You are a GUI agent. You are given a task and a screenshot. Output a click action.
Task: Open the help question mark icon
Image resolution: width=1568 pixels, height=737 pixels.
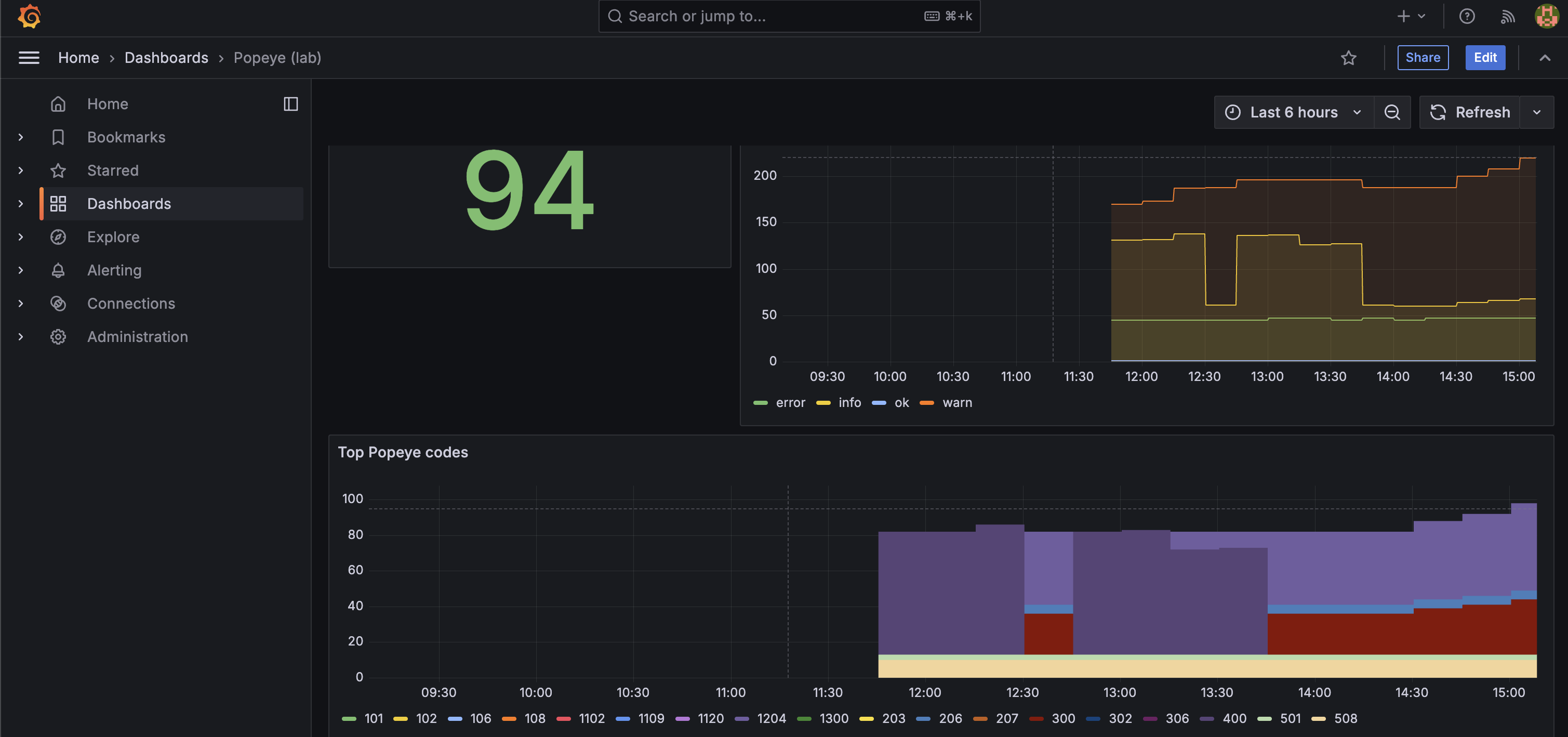coord(1467,17)
